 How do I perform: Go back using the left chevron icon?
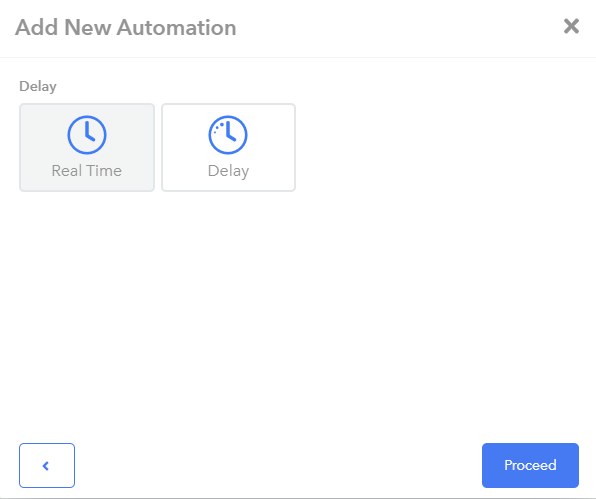pyautogui.click(x=46, y=466)
